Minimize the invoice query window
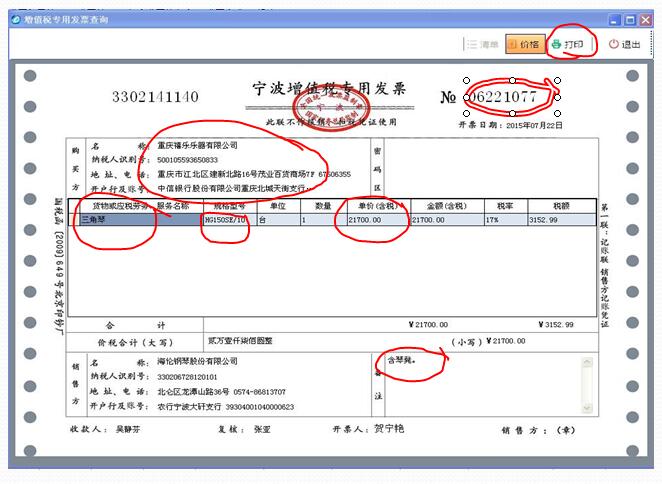 point(613,20)
